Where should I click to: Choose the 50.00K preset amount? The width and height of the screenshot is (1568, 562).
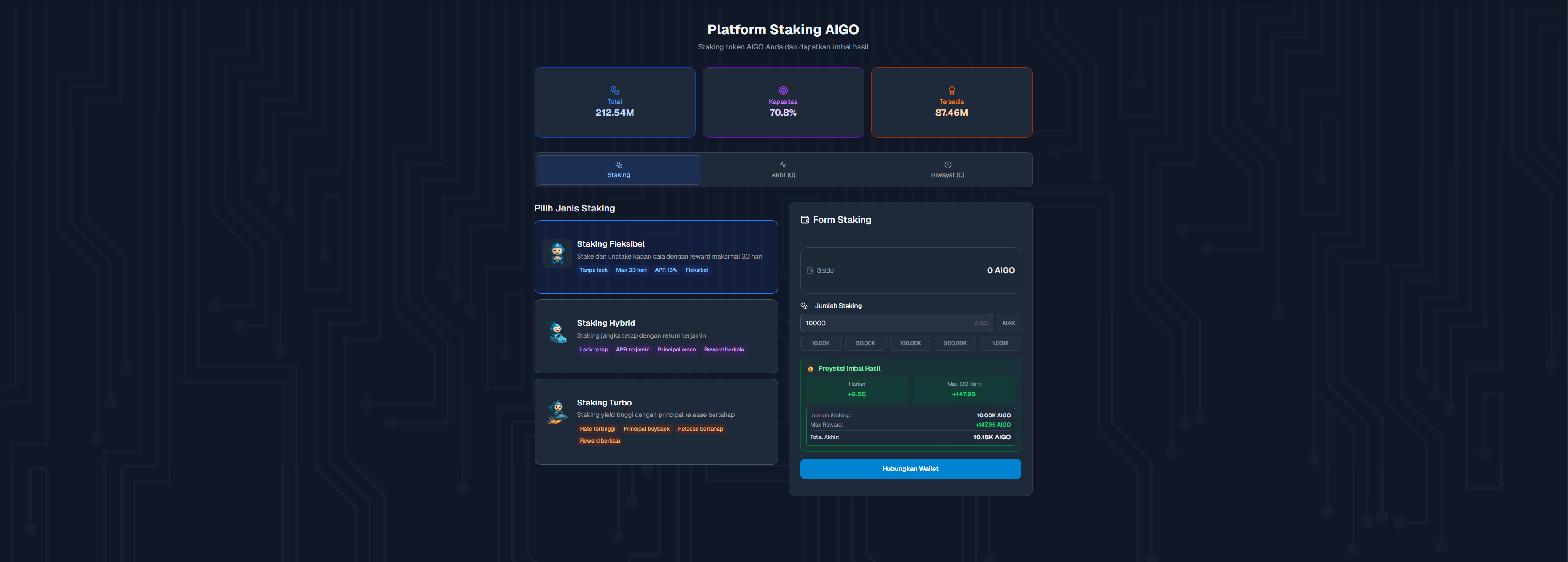865,343
